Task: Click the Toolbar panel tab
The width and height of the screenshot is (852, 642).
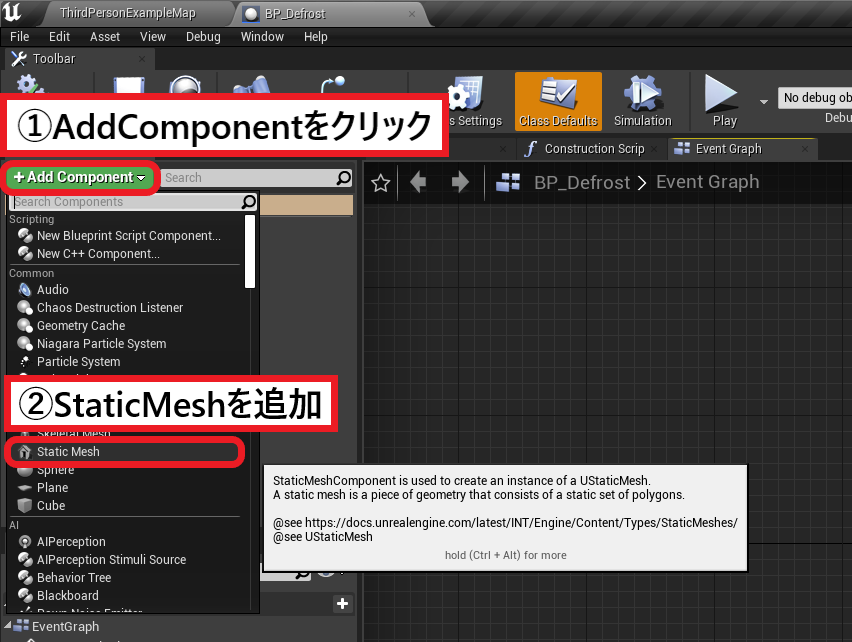Action: (80, 59)
